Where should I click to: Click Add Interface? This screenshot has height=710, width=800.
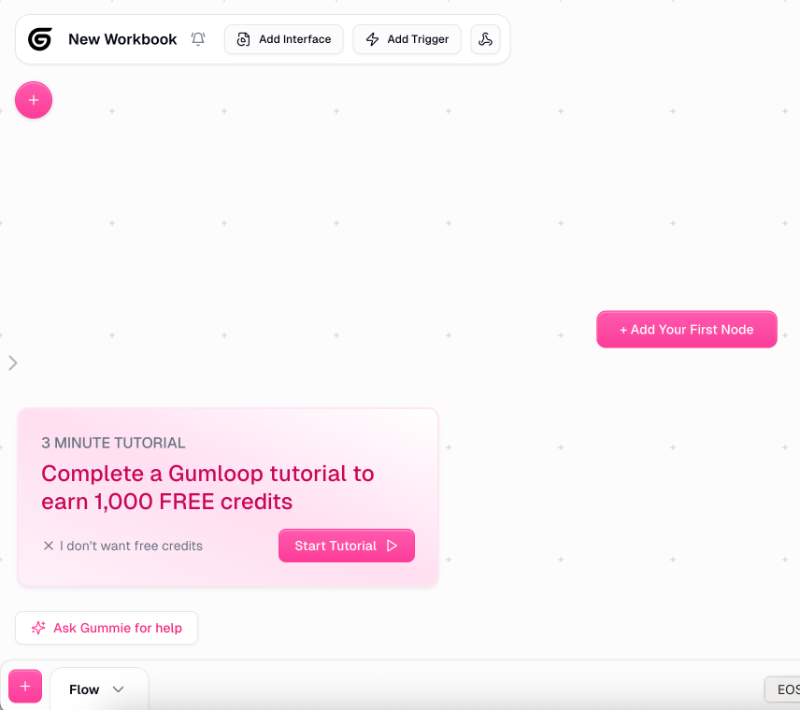[283, 39]
